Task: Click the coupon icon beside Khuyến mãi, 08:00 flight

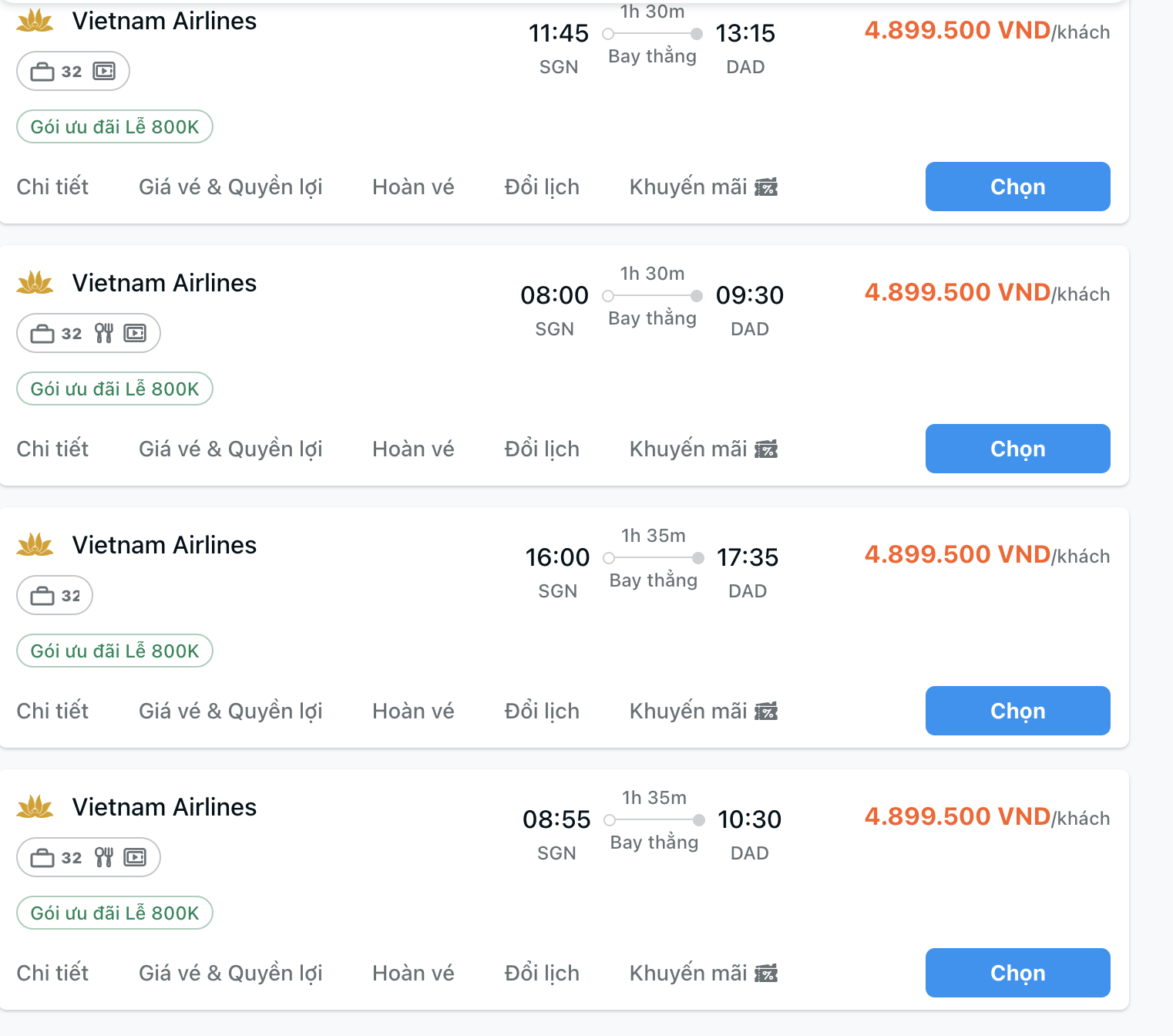Action: 766,449
